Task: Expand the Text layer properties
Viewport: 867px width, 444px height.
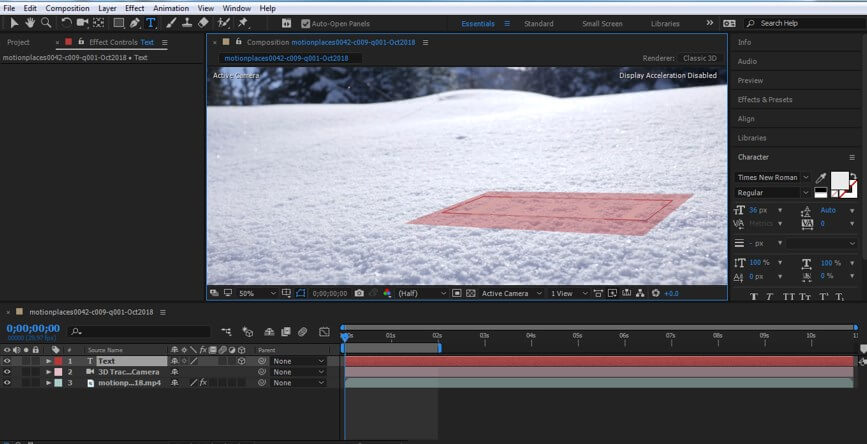Action: click(x=48, y=361)
